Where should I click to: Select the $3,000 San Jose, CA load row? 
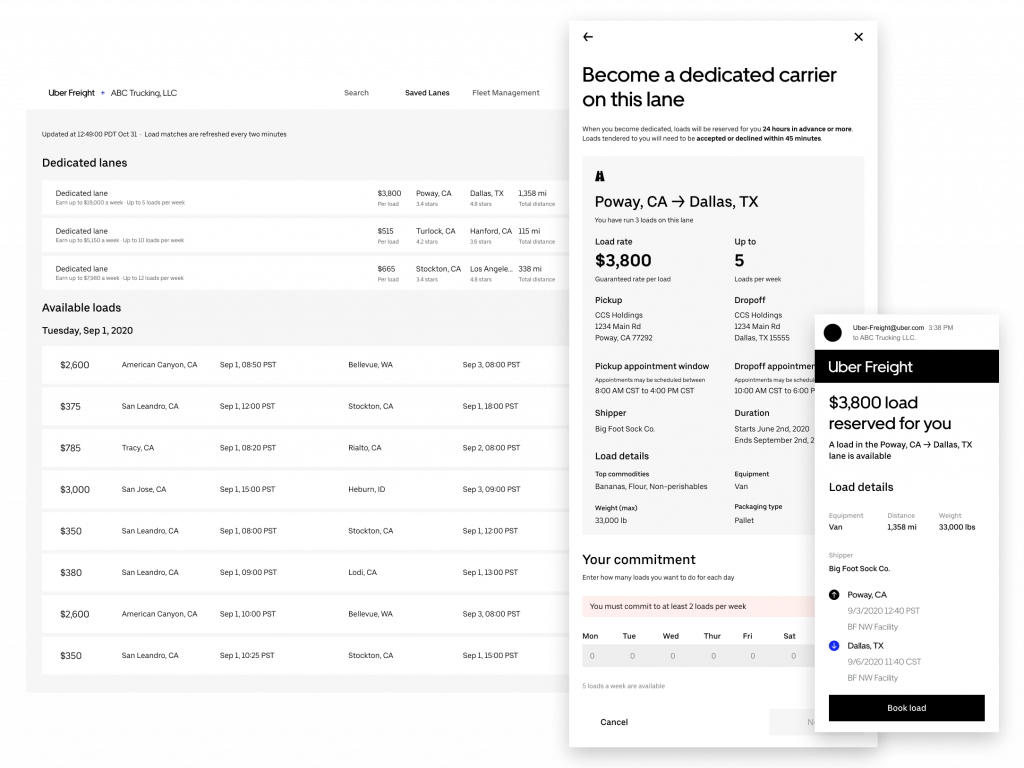(x=305, y=489)
